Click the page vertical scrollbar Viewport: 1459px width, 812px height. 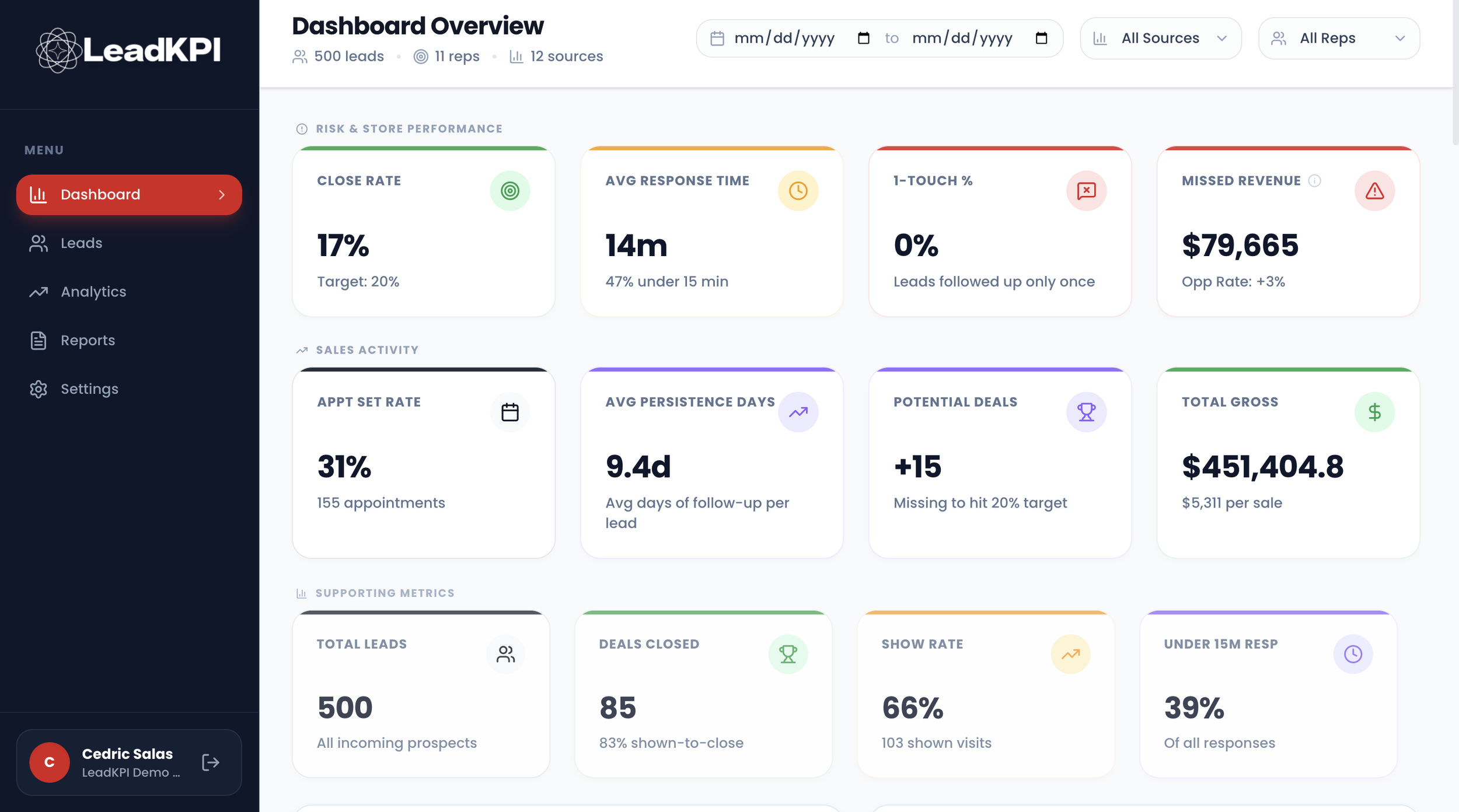coord(1455,73)
